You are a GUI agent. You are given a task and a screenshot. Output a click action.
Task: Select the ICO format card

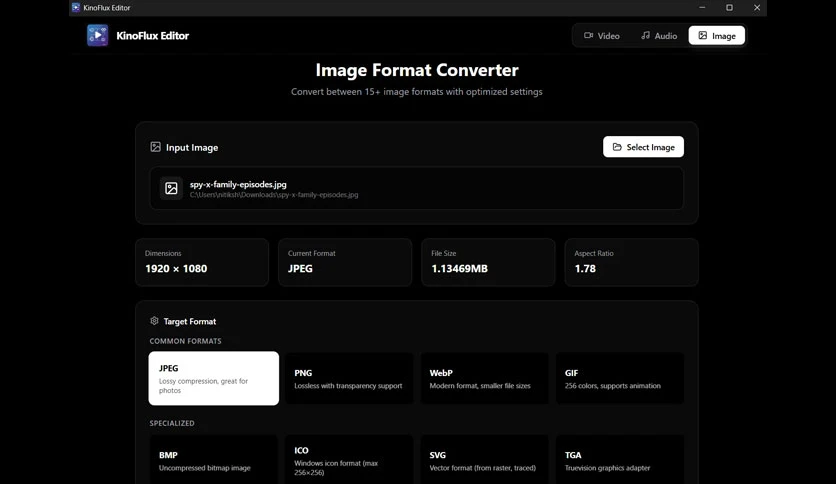tap(349, 461)
